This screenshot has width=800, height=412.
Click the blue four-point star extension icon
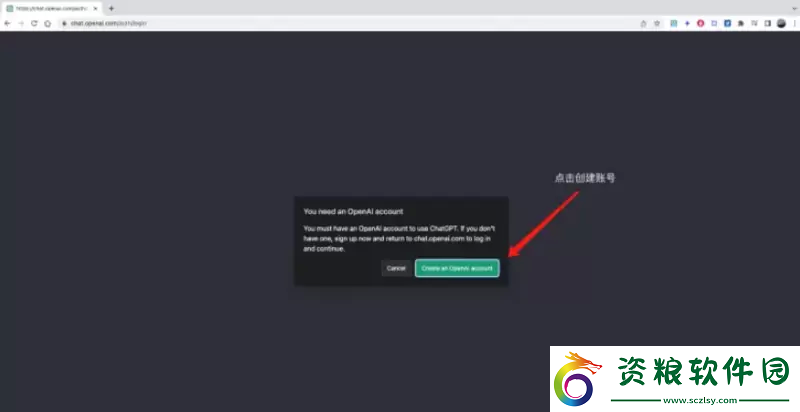coord(687,23)
